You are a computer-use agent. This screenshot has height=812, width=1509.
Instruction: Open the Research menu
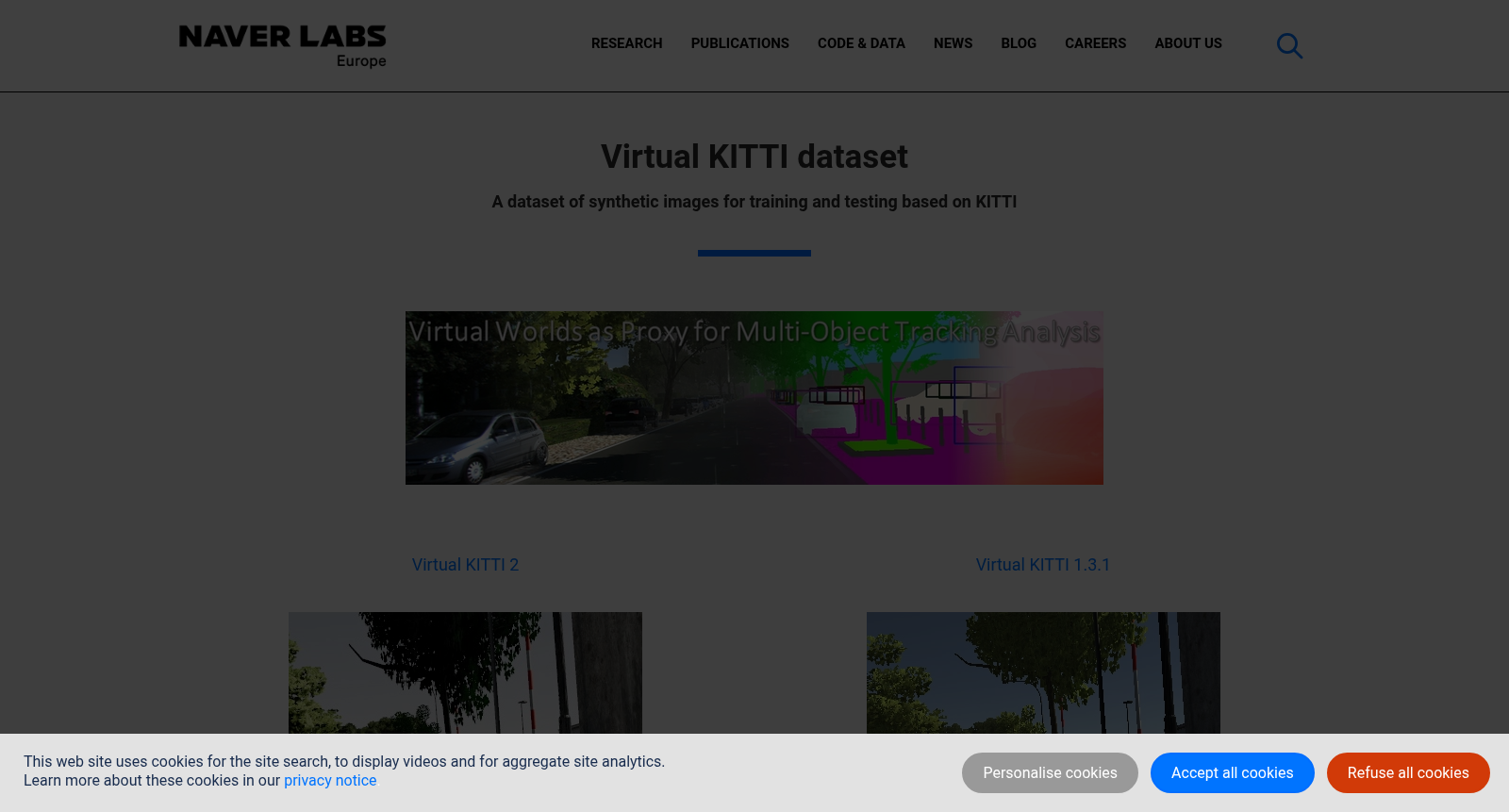click(x=626, y=43)
